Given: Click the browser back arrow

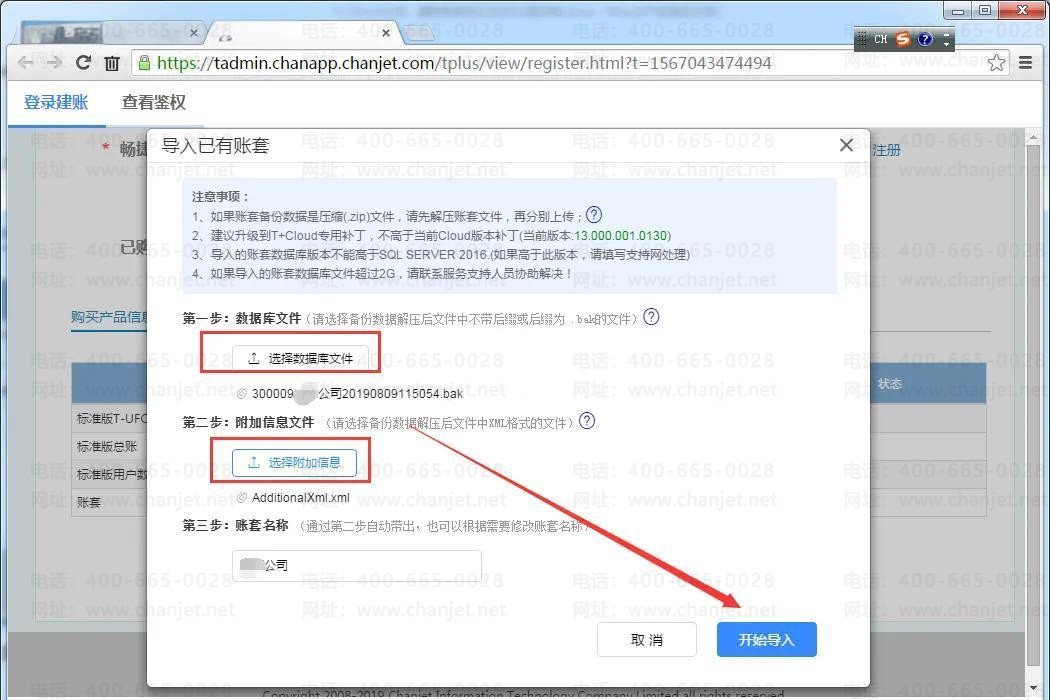Looking at the screenshot, I should tap(26, 63).
